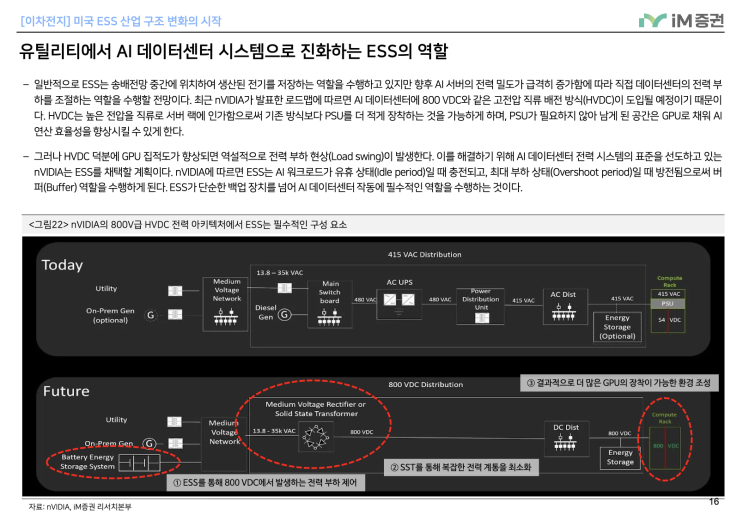Click the Power Distribution Unit block
The width and height of the screenshot is (743, 520).
click(x=480, y=299)
